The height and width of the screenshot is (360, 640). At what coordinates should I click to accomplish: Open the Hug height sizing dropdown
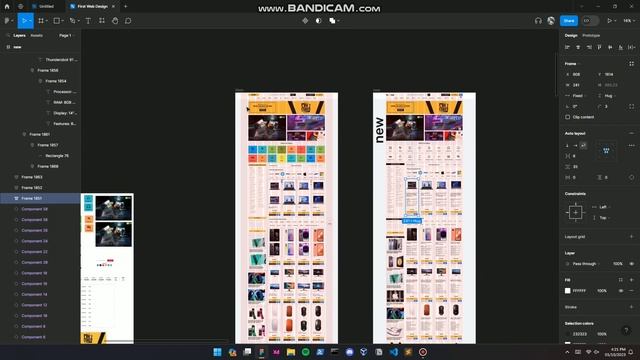click(x=607, y=96)
